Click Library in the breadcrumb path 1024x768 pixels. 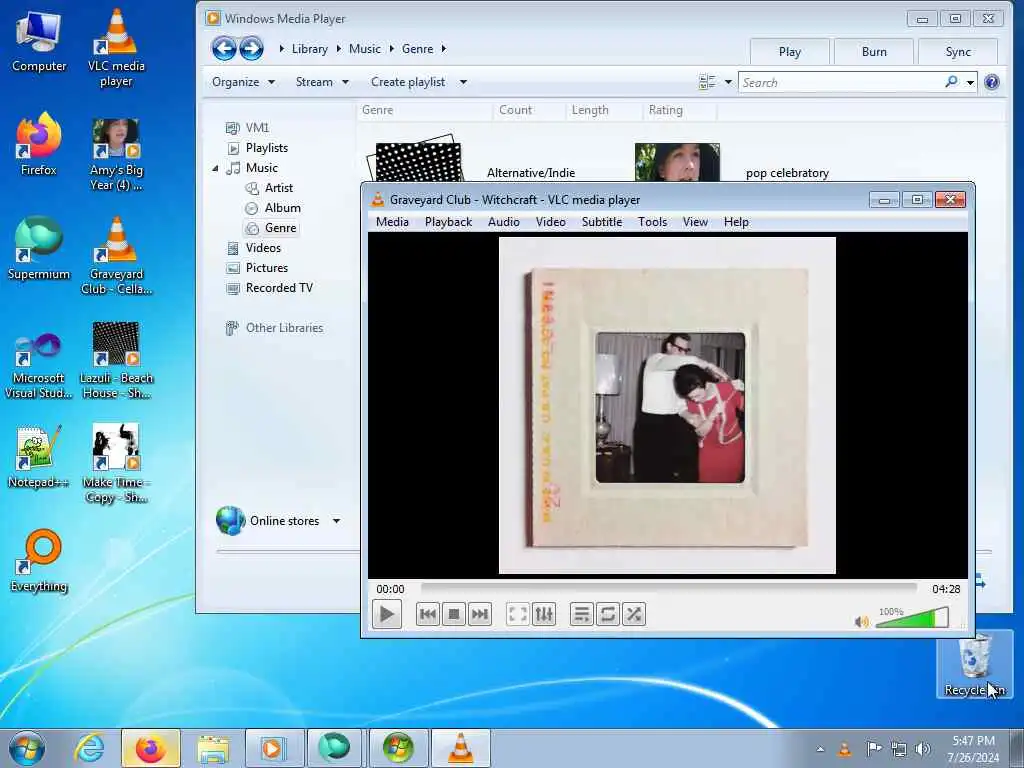(x=310, y=49)
